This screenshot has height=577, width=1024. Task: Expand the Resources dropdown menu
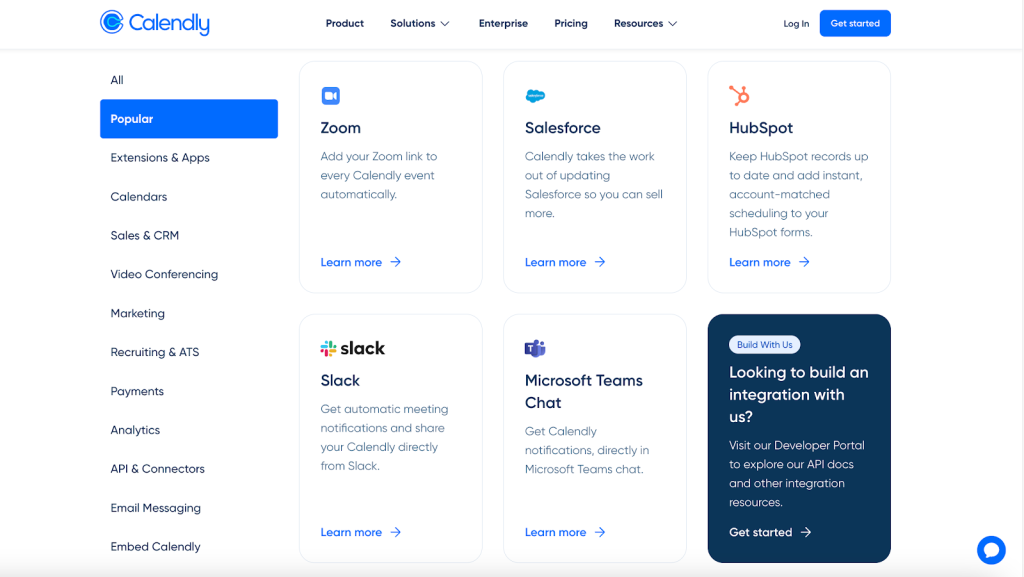click(x=645, y=23)
